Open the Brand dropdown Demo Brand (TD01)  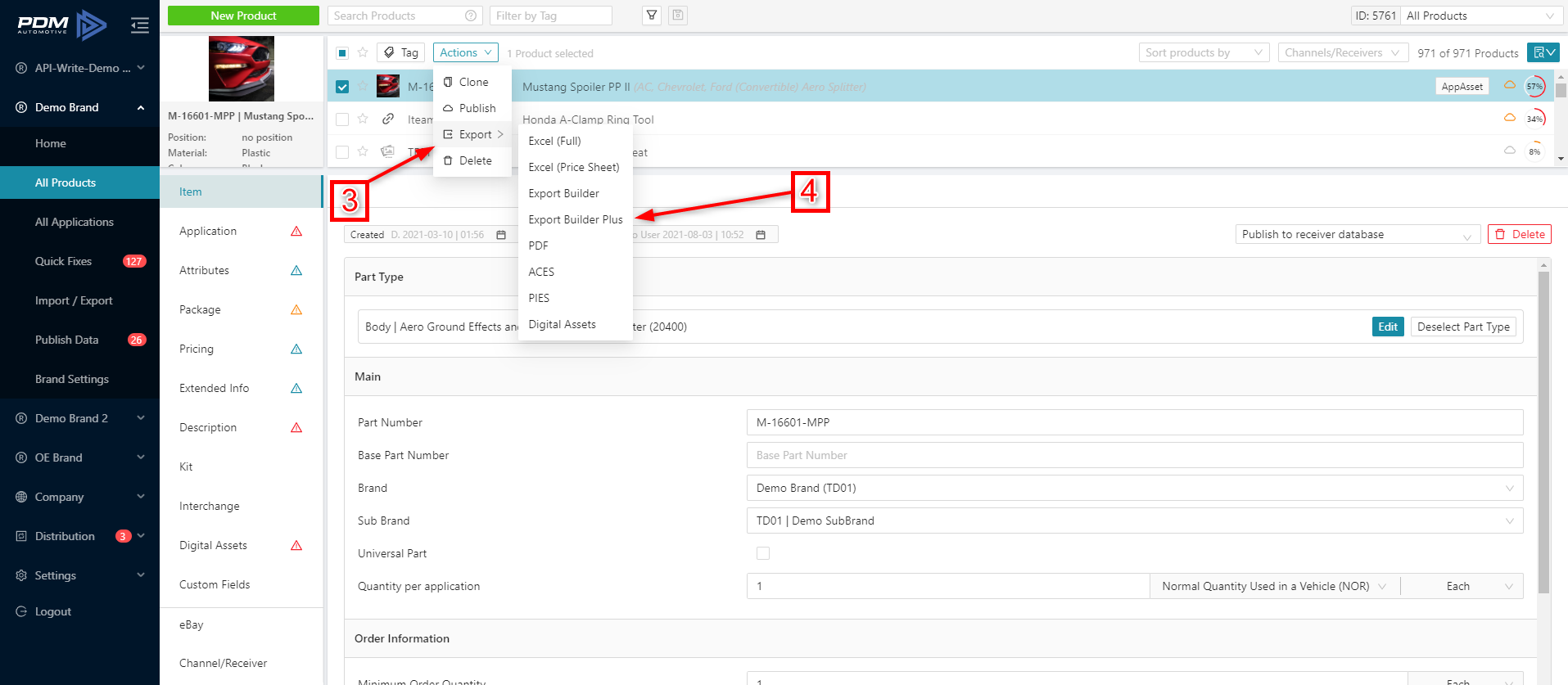pos(1135,488)
